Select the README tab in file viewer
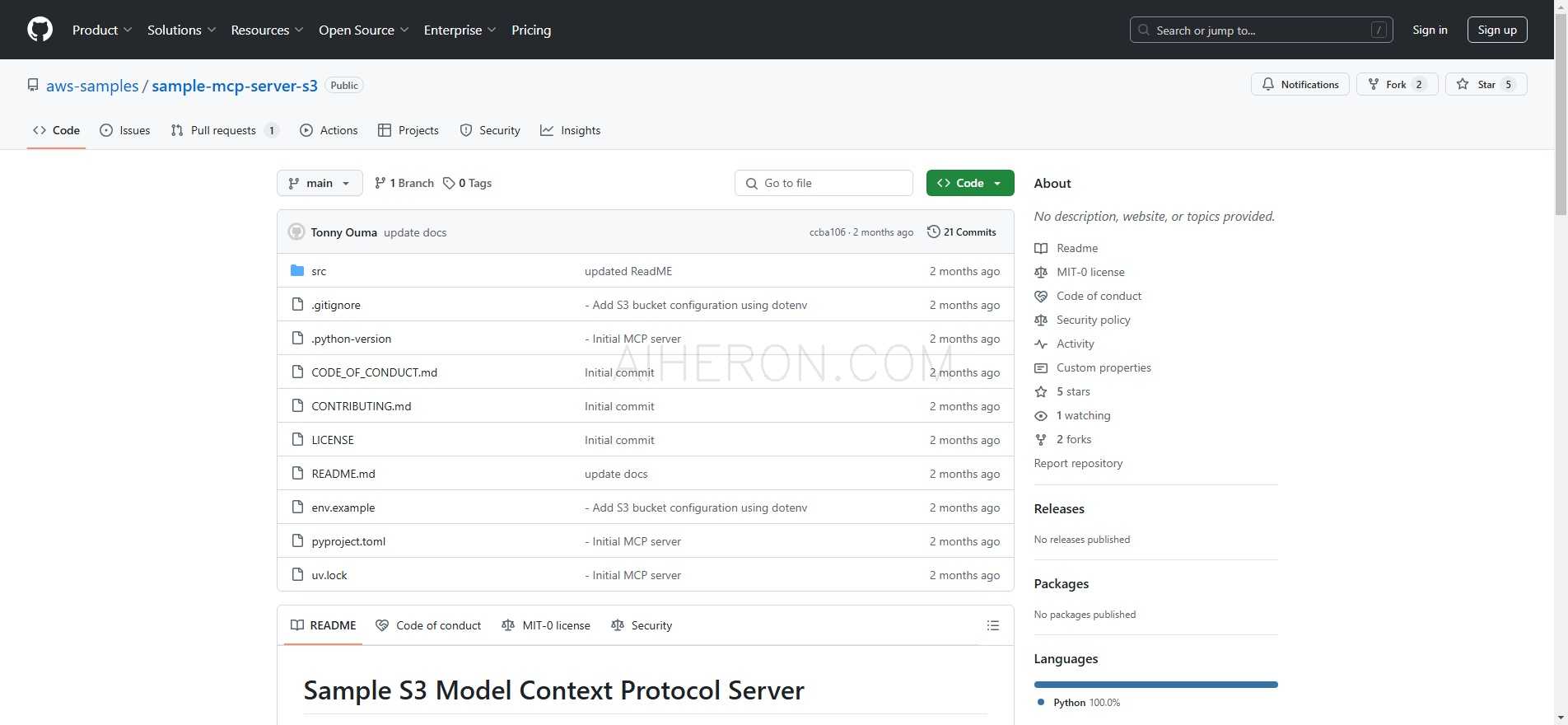1568x725 pixels. pyautogui.click(x=324, y=625)
